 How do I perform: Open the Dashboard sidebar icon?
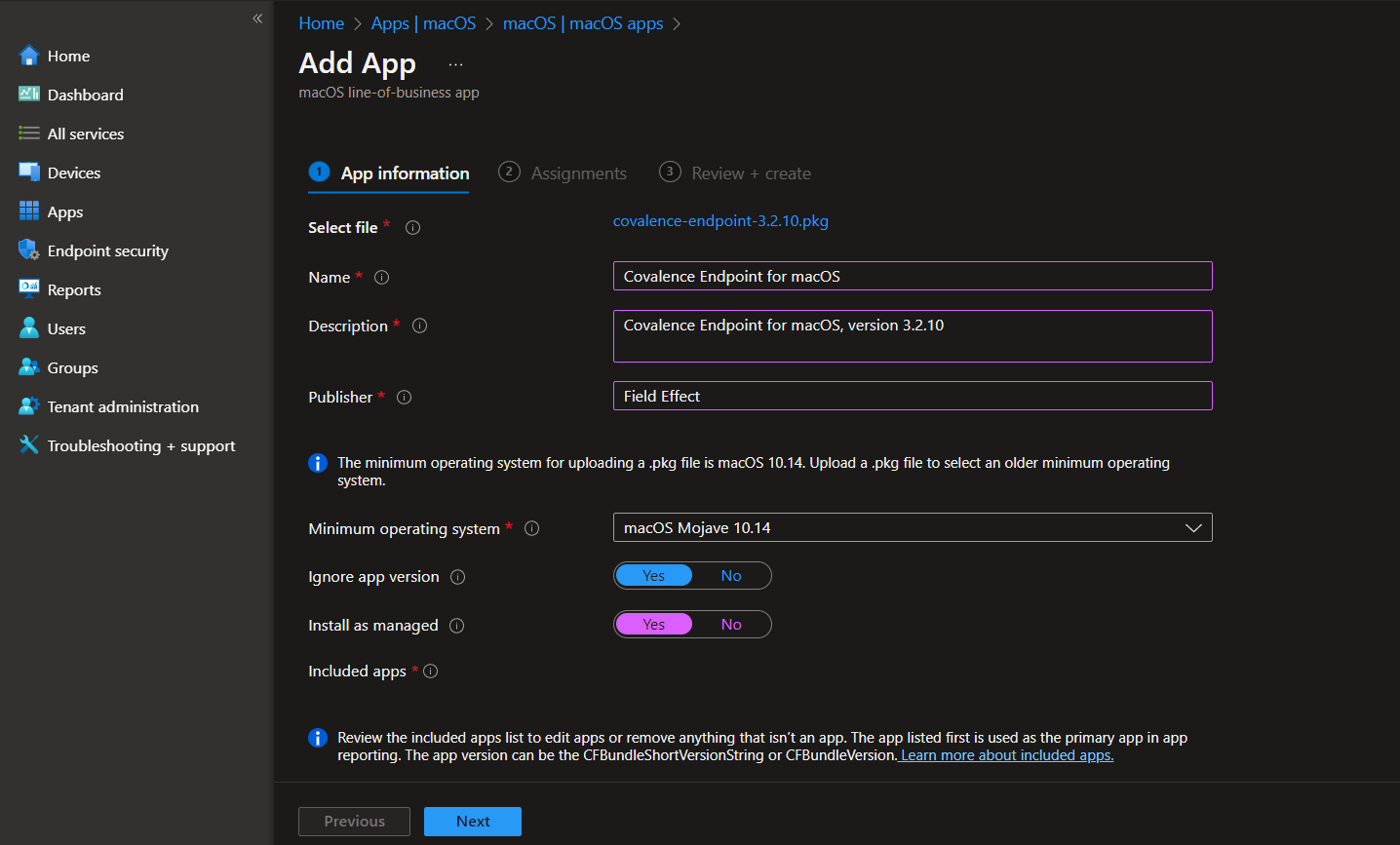[29, 94]
